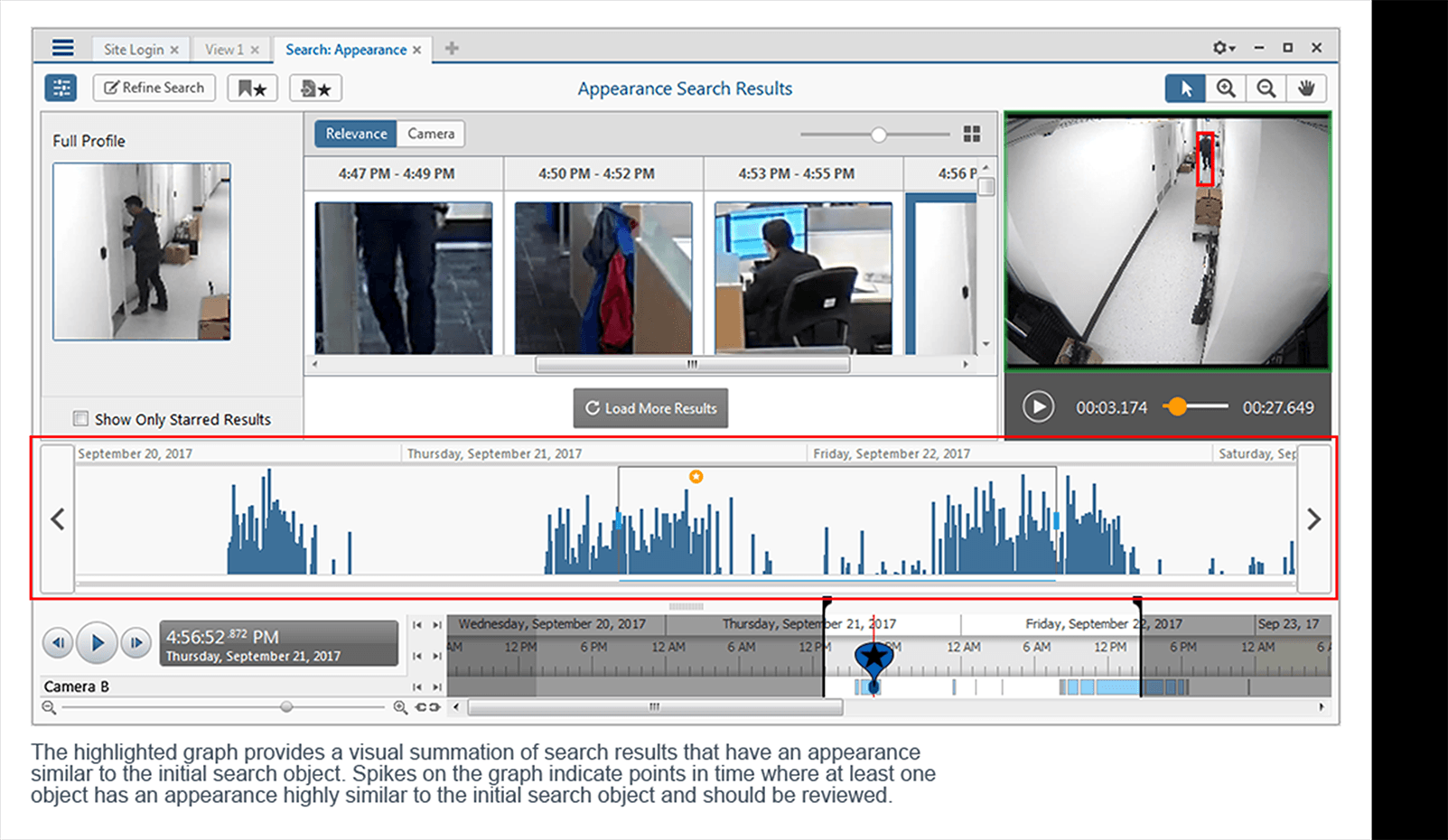The image size is (1448, 840).
Task: Toggle the timeline link sync icon
Action: (428, 707)
